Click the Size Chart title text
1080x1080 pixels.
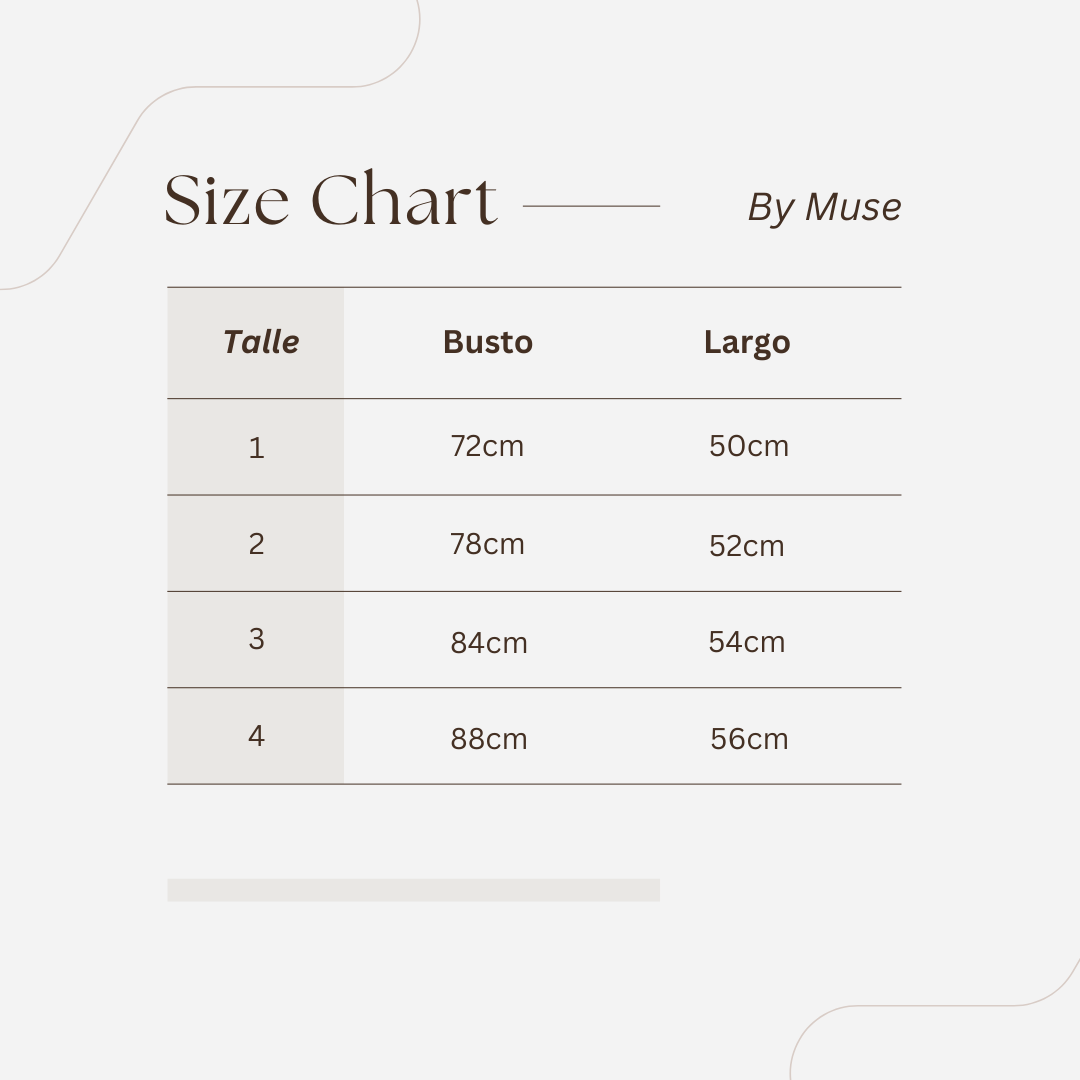click(331, 199)
